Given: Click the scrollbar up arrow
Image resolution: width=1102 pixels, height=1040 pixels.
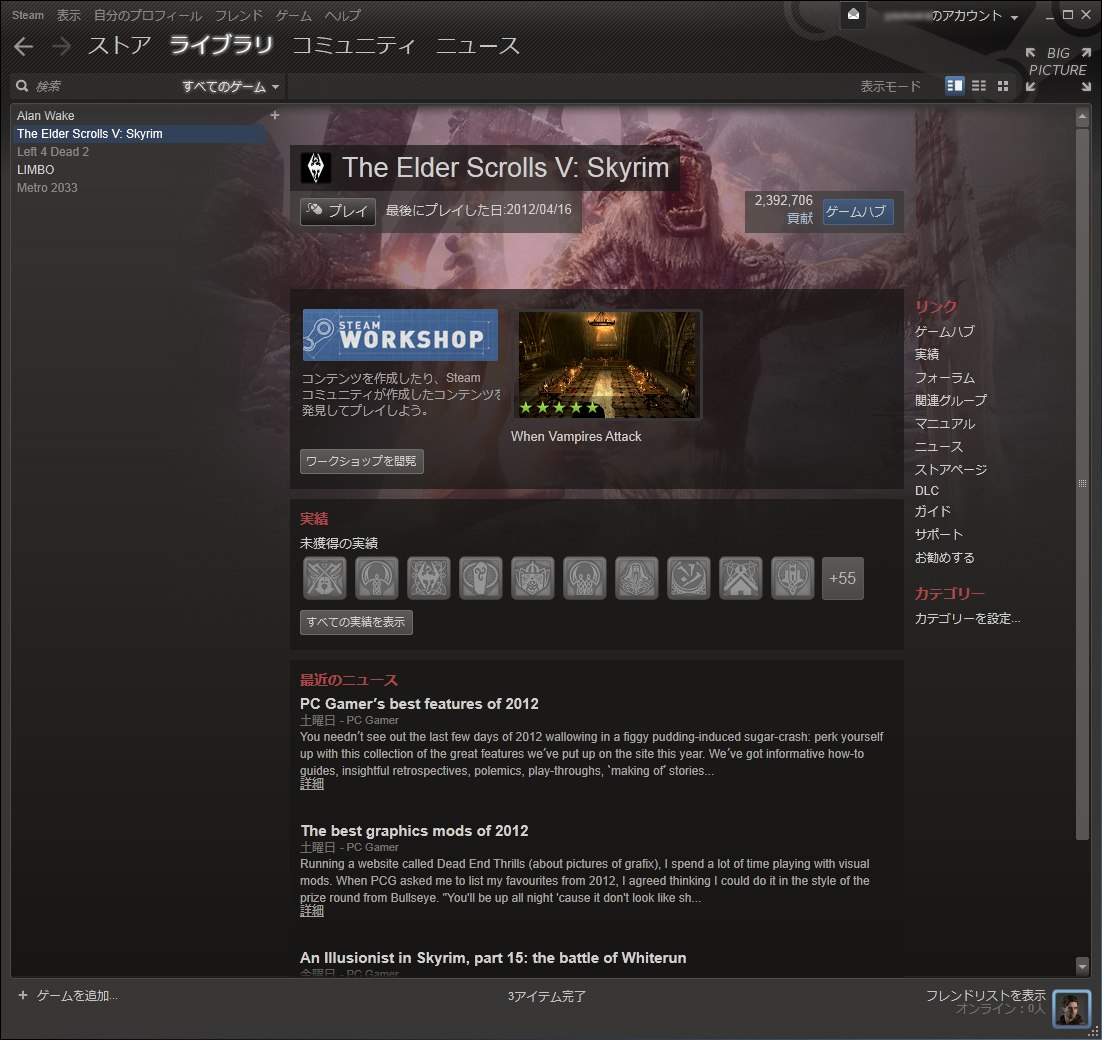Looking at the screenshot, I should click(x=1082, y=117).
